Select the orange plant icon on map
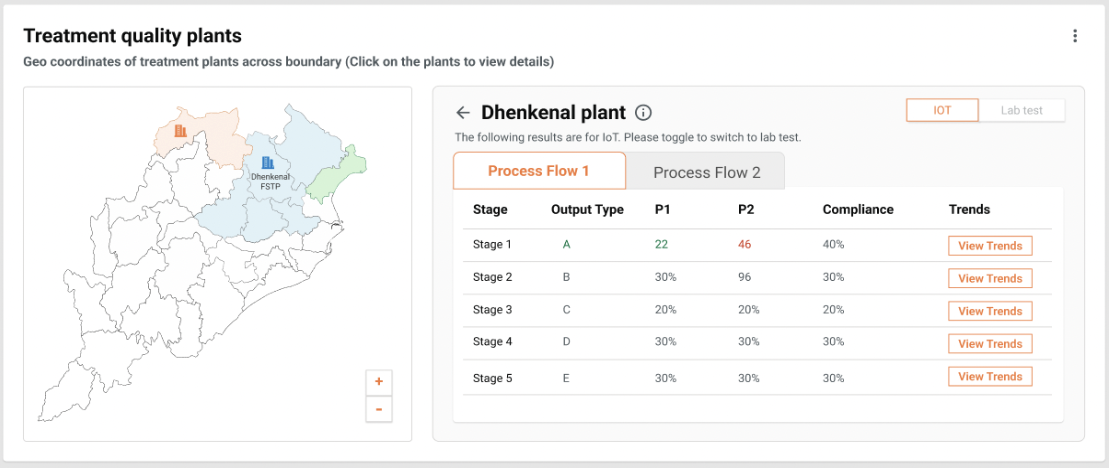 pyautogui.click(x=181, y=131)
